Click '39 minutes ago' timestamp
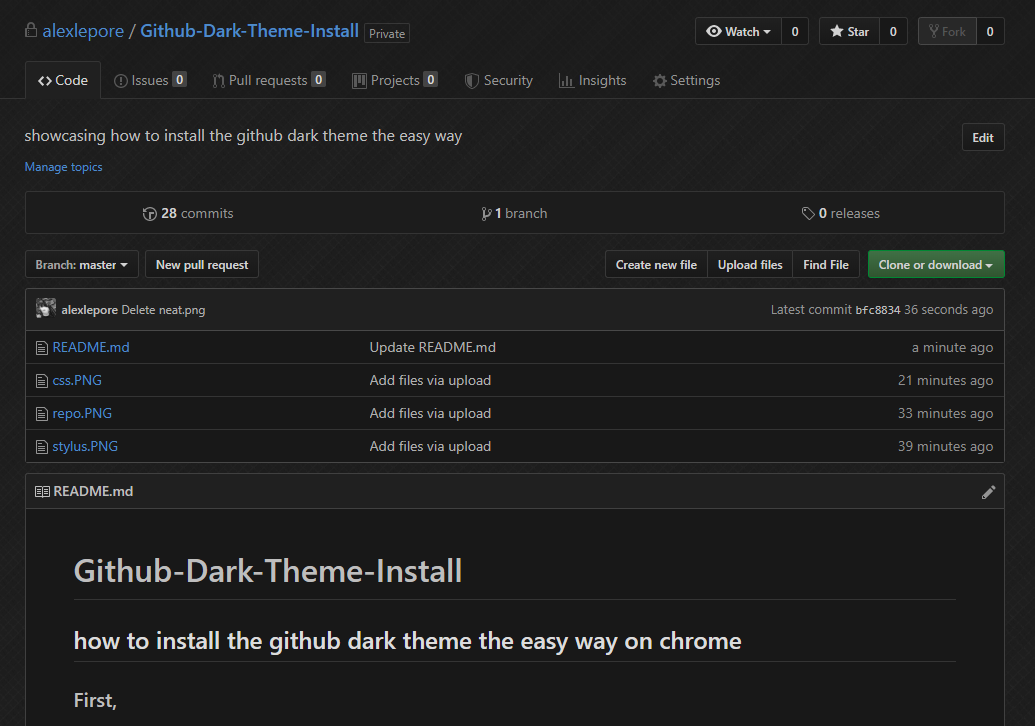This screenshot has height=726, width=1035. pyautogui.click(x=945, y=447)
